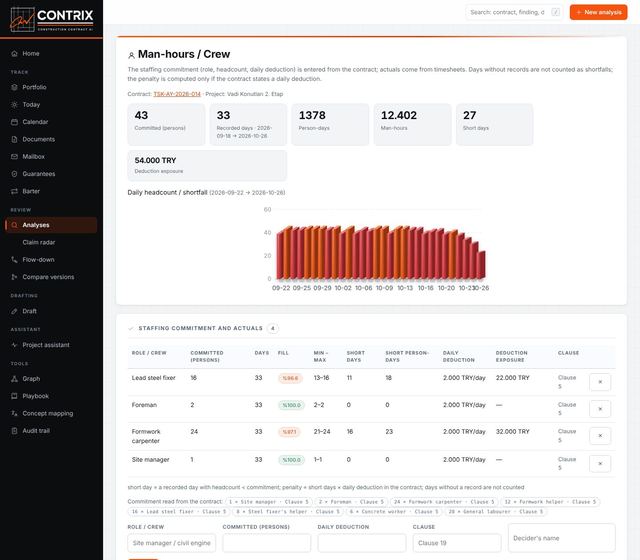The image size is (640, 560).
Task: Remove the Formwork carpenter row
Action: pos(600,436)
